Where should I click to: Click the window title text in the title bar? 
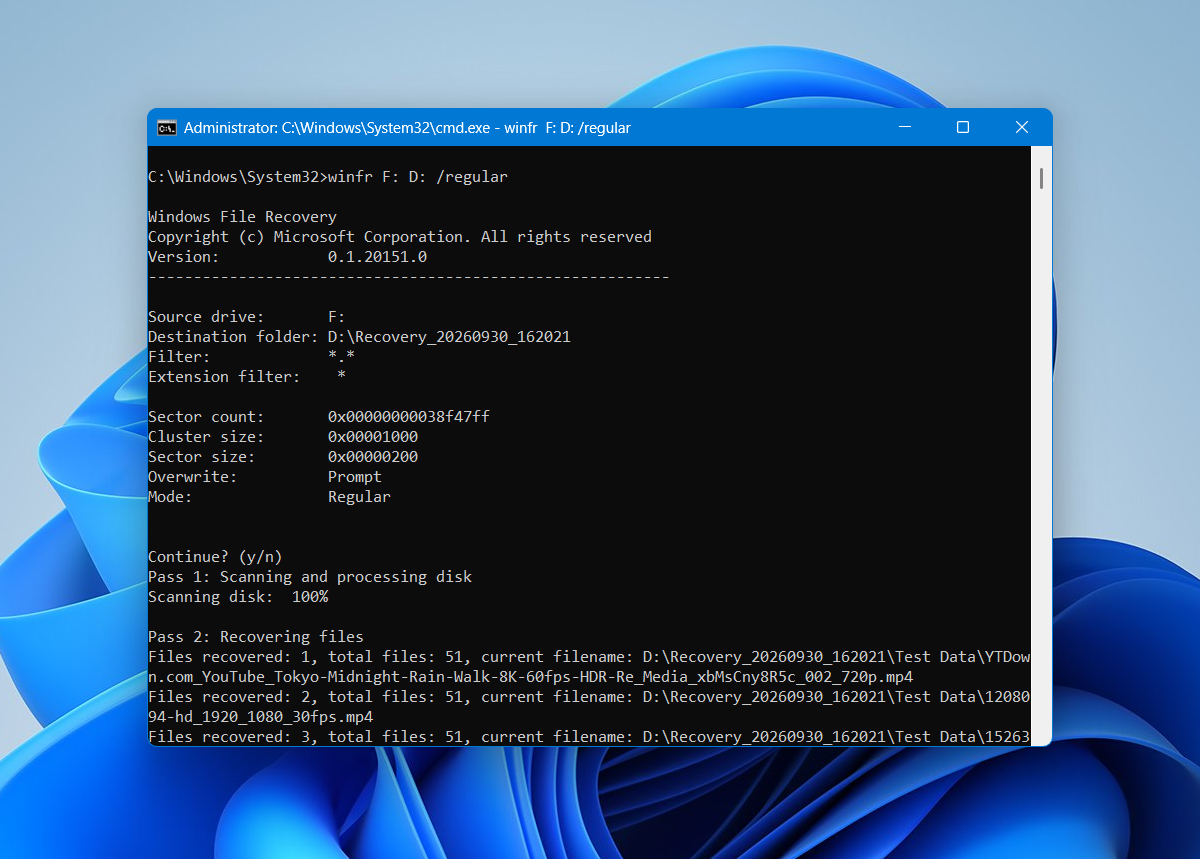(x=407, y=128)
